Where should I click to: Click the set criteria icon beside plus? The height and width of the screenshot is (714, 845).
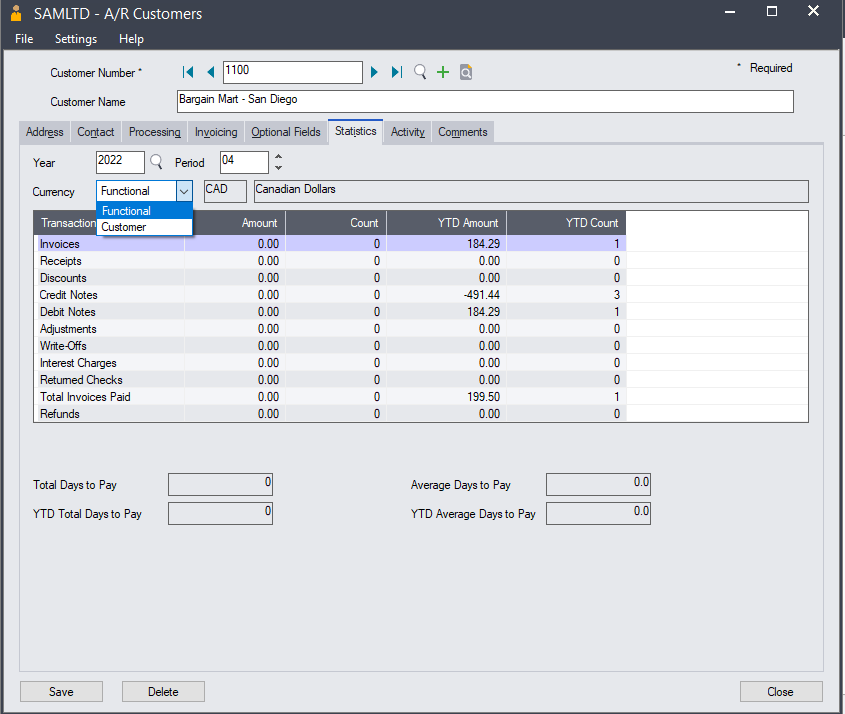click(466, 72)
